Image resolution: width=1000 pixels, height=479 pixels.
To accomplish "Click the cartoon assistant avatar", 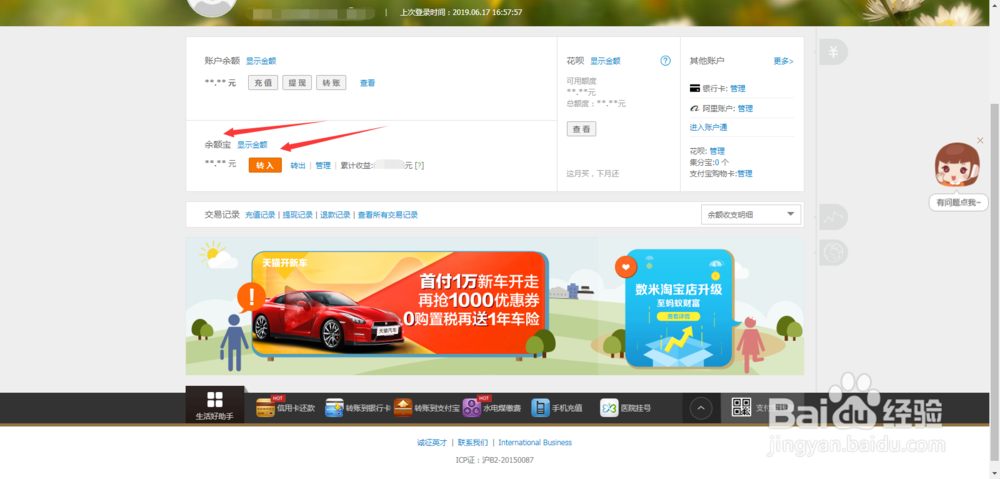I will 957,166.
